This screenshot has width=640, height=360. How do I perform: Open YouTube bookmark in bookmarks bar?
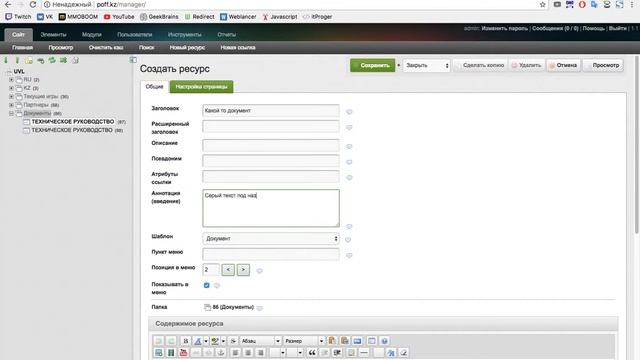[119, 17]
